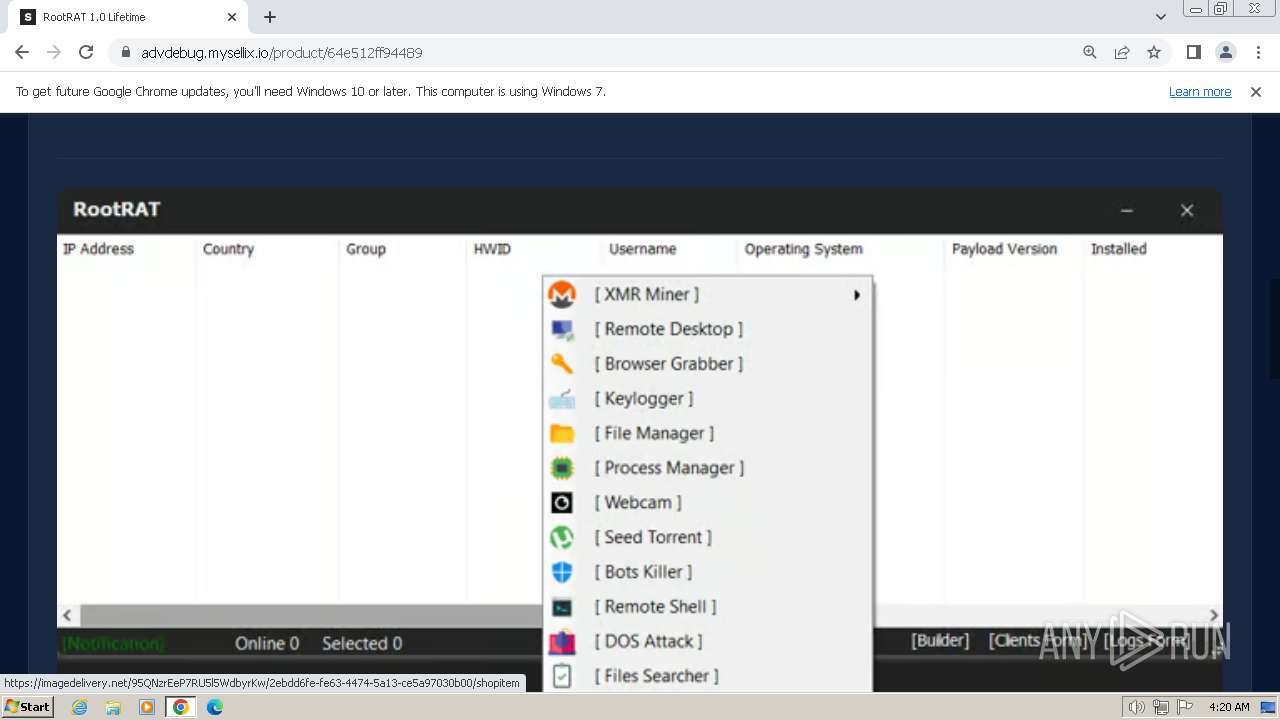Open Action Center flag in the tray

click(x=1185, y=707)
